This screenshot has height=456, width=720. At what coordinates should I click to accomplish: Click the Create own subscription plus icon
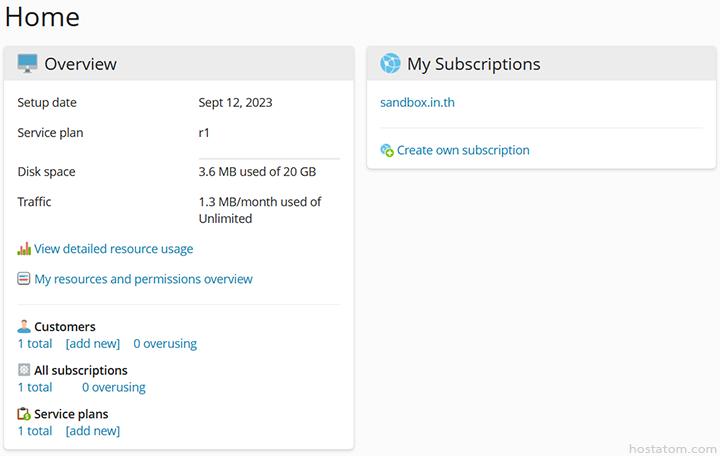387,151
